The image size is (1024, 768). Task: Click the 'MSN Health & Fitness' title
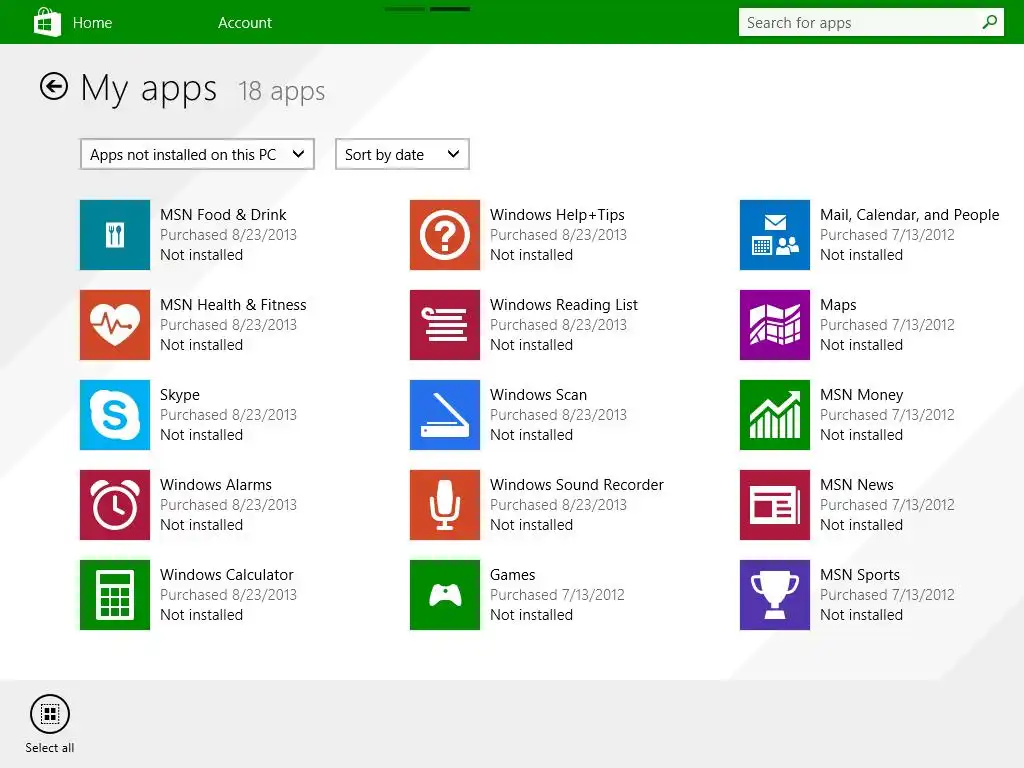[233, 305]
